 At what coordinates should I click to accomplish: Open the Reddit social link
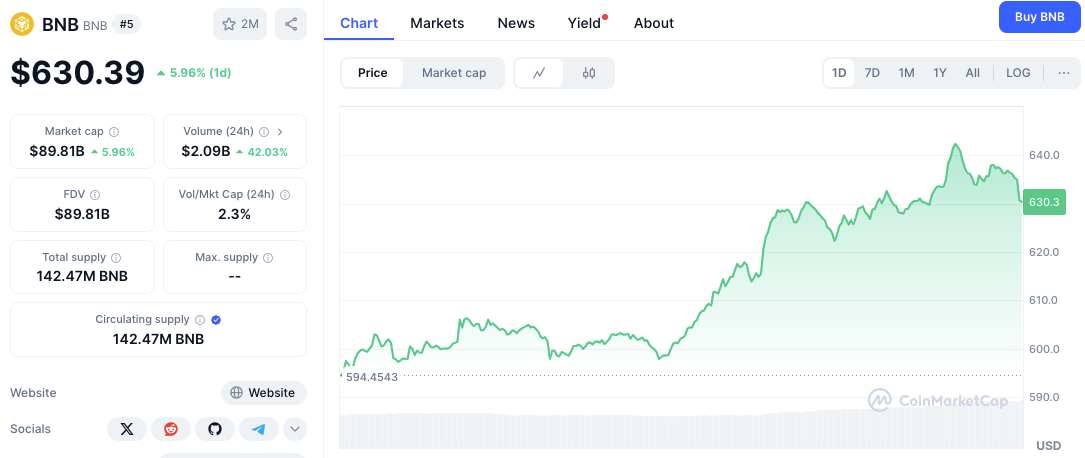click(171, 429)
